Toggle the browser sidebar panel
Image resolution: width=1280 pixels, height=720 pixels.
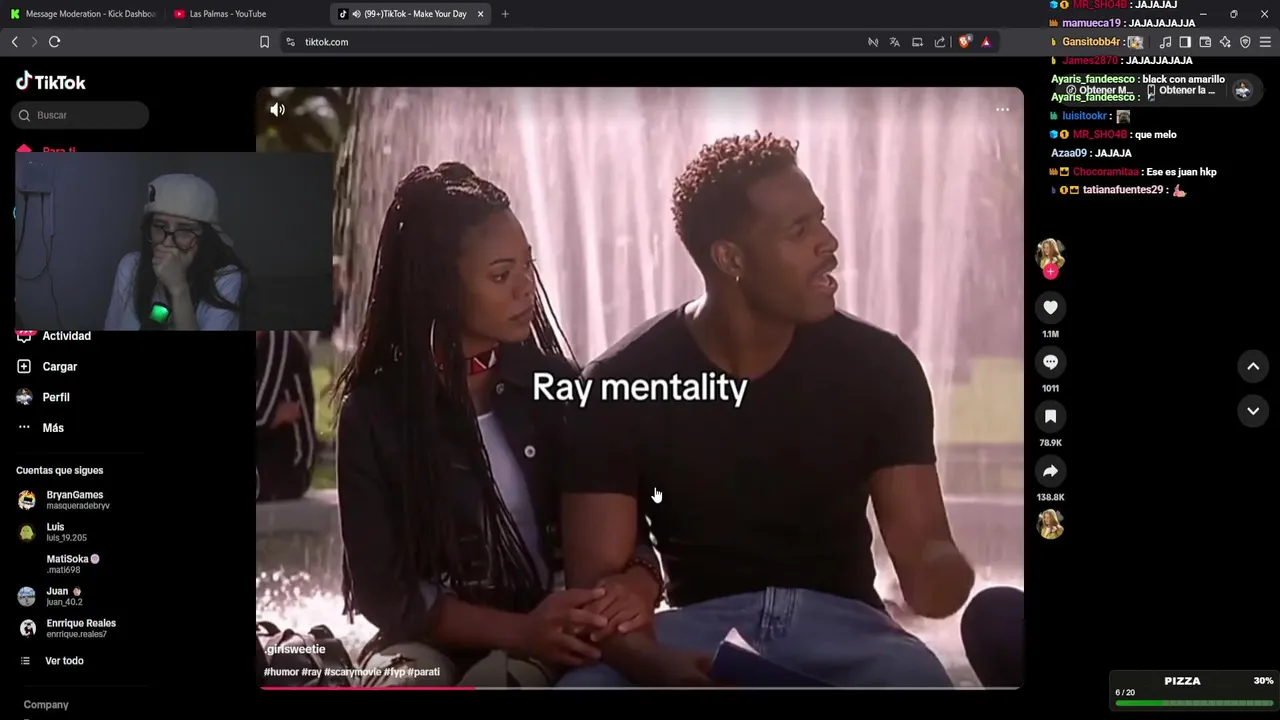click(x=1185, y=42)
